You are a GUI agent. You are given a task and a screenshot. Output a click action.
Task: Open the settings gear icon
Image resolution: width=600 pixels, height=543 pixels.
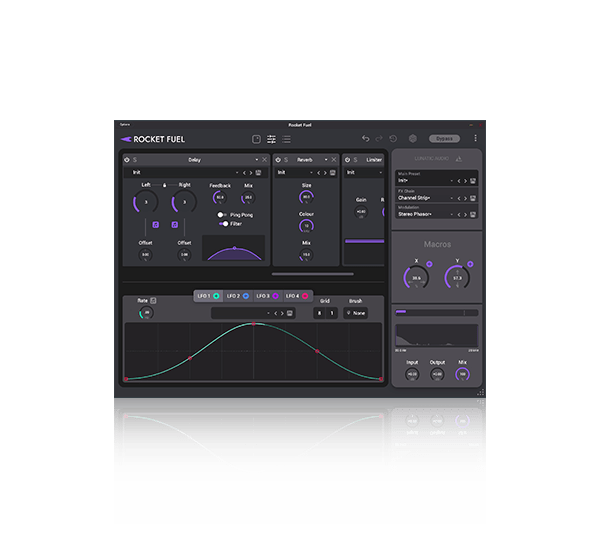pos(411,139)
